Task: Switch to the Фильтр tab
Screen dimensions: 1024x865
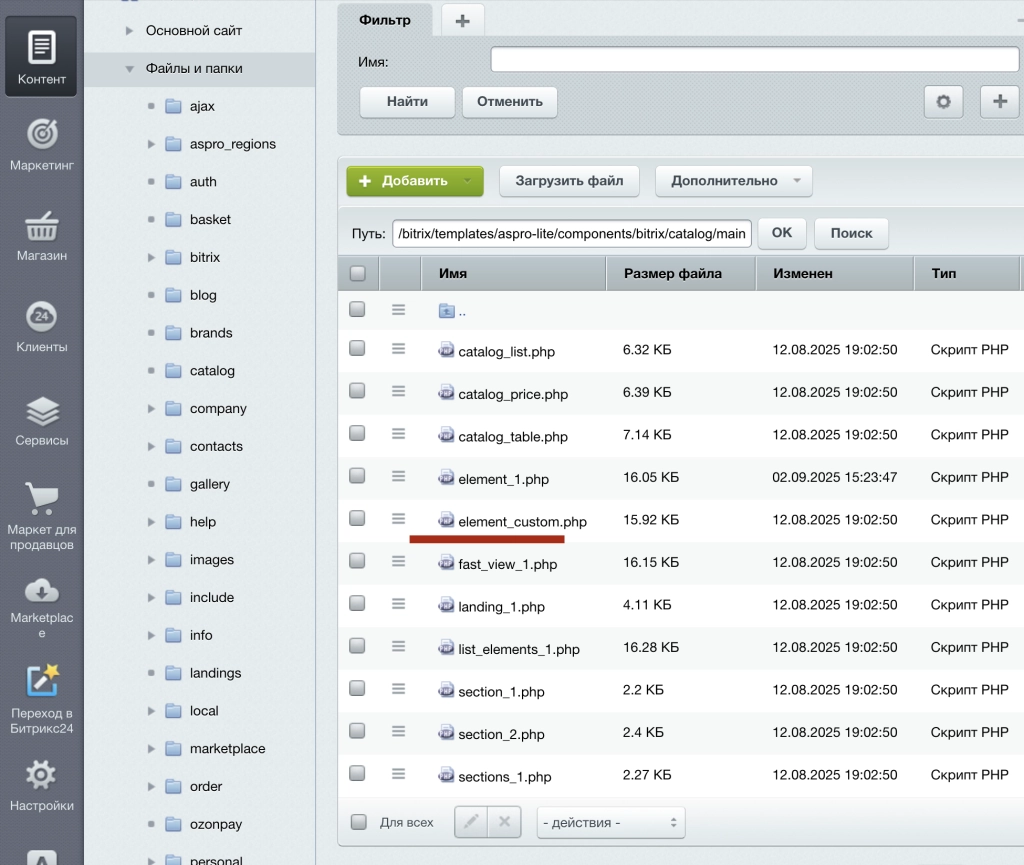Action: click(x=385, y=20)
